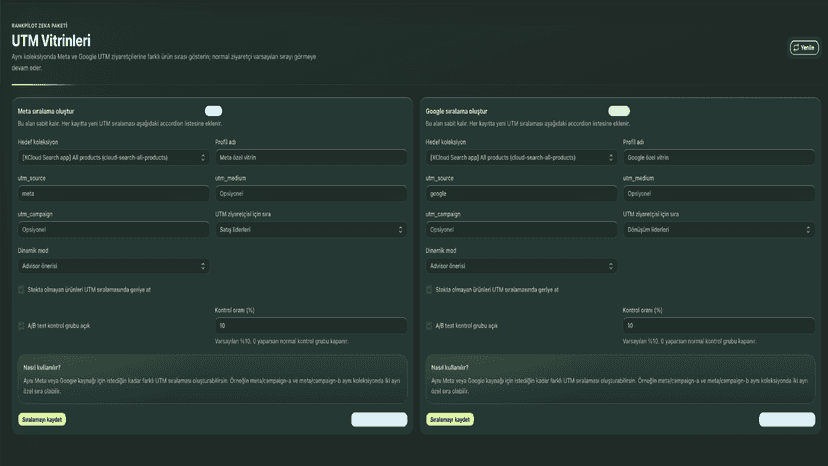Check Meta A/B test kontrol grubu açık
828x466 pixels.
[x=21, y=326]
